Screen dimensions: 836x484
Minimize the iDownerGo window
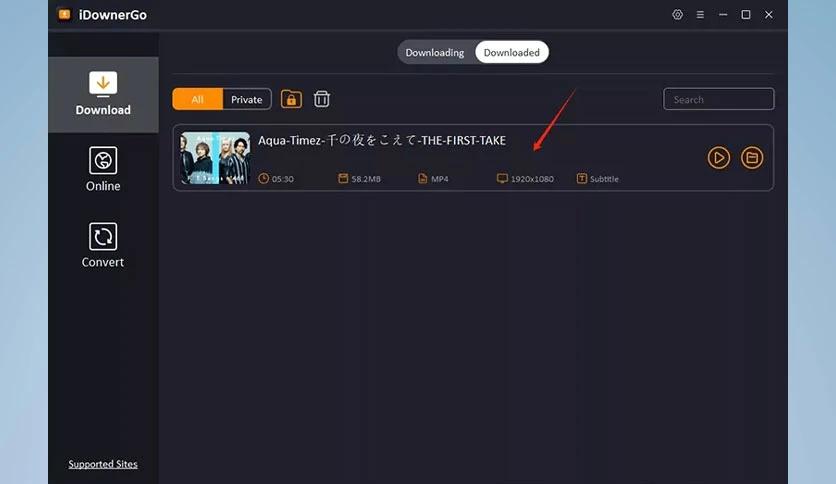[723, 15]
